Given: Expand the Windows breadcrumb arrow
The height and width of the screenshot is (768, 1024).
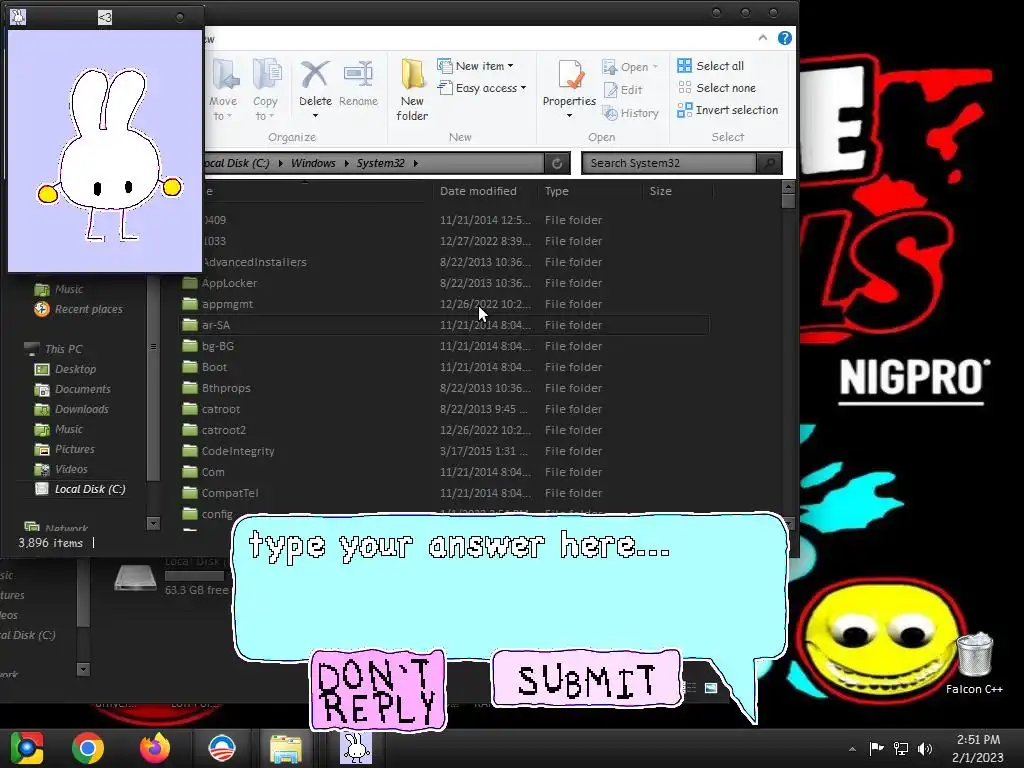Looking at the screenshot, I should click(346, 163).
